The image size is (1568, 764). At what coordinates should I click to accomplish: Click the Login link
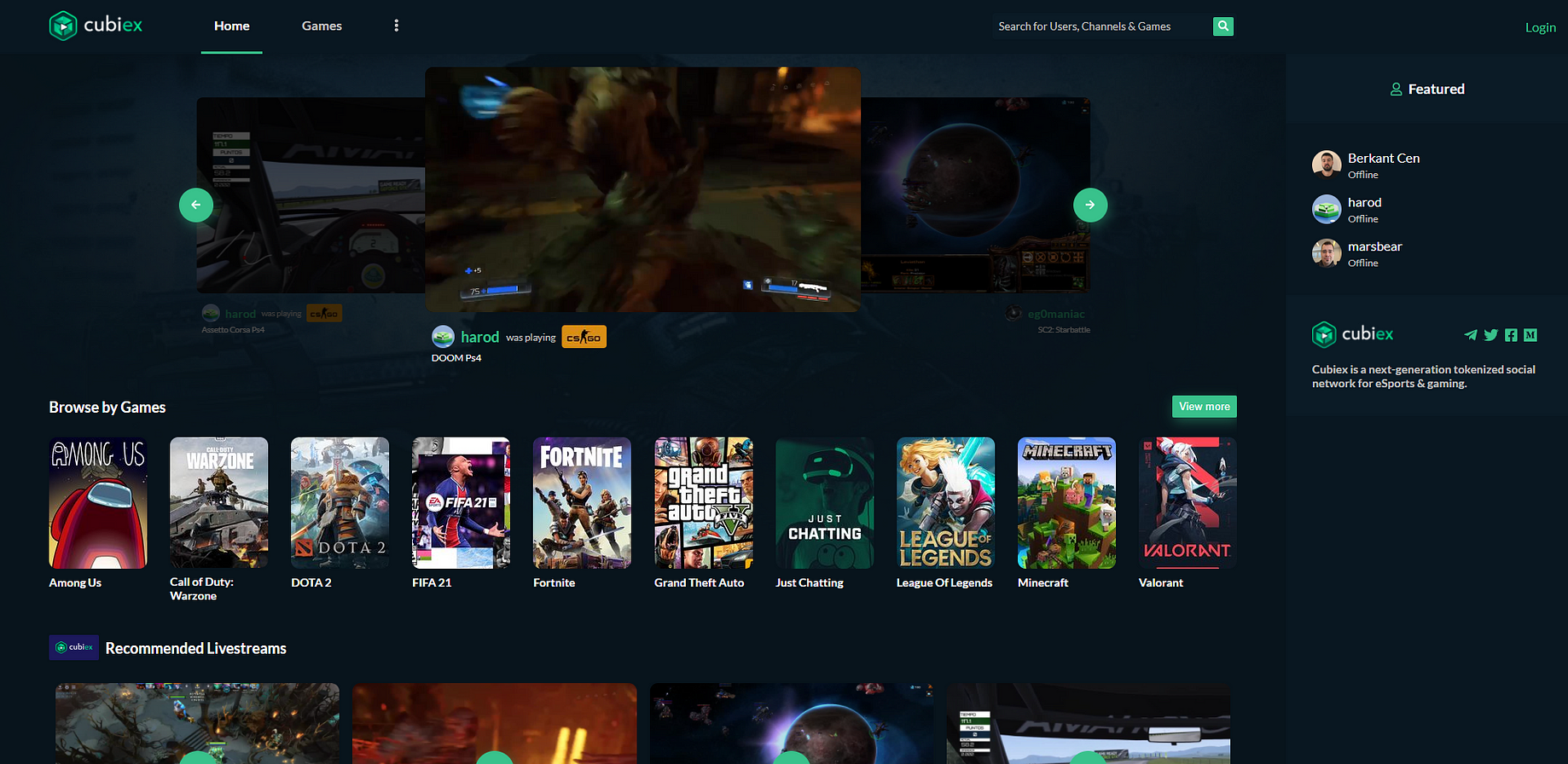click(x=1540, y=27)
